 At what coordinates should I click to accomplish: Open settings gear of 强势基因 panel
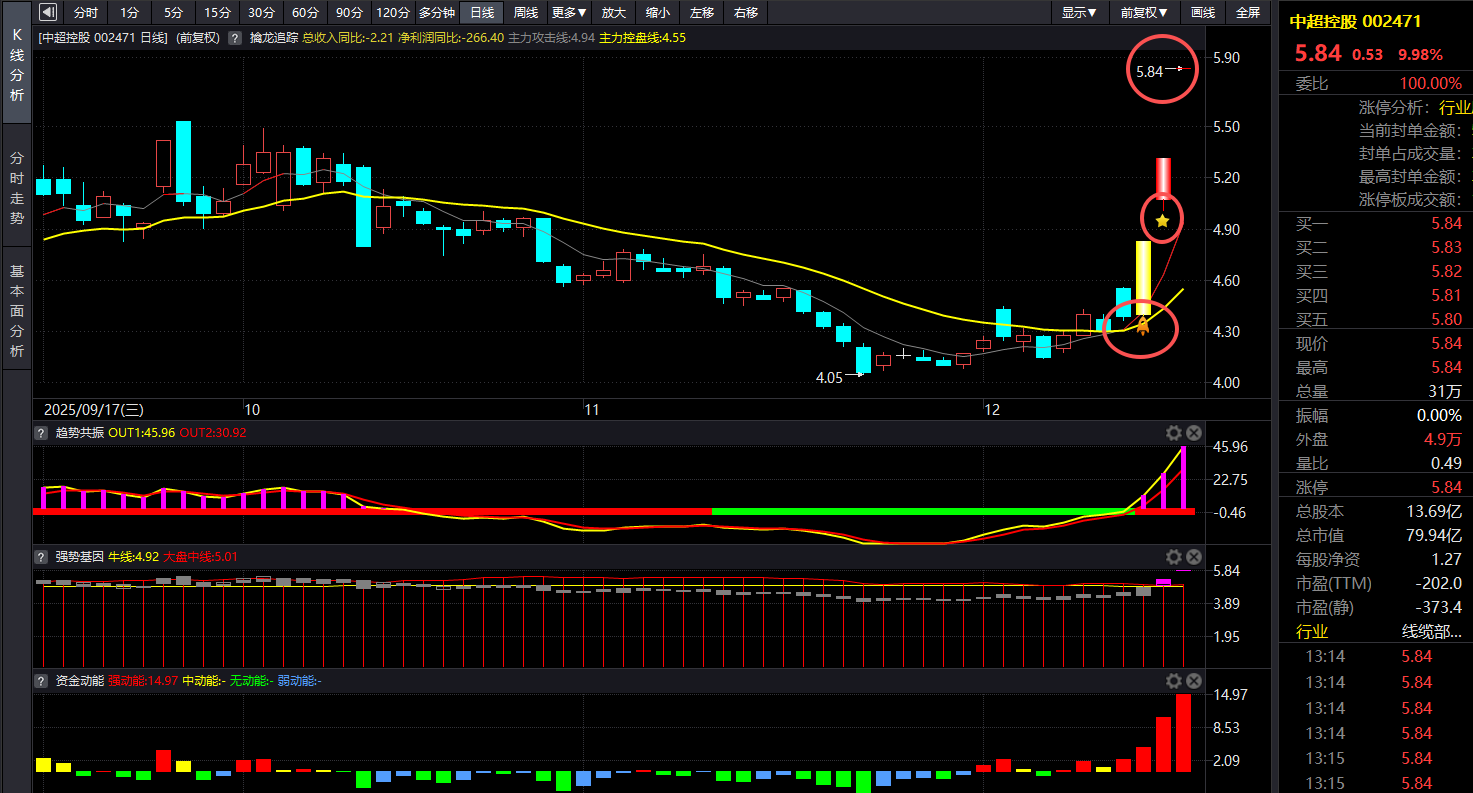click(1174, 557)
